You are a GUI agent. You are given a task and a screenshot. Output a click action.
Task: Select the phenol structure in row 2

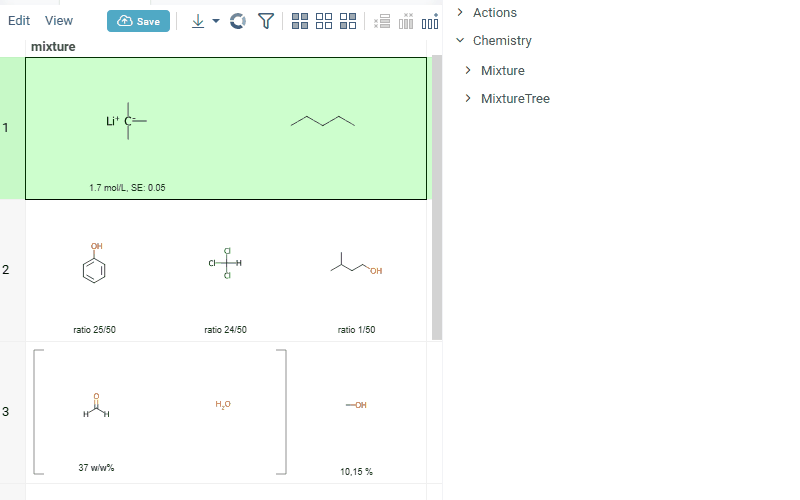click(95, 265)
